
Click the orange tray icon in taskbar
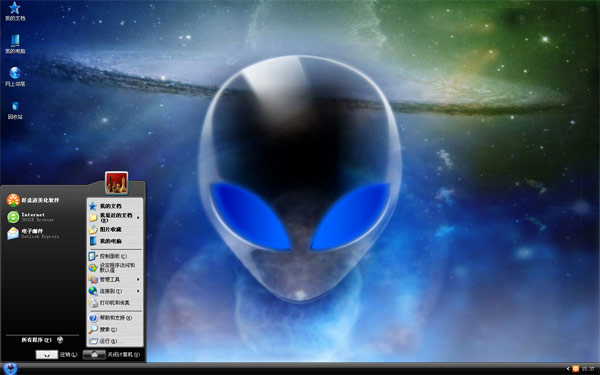[576, 369]
